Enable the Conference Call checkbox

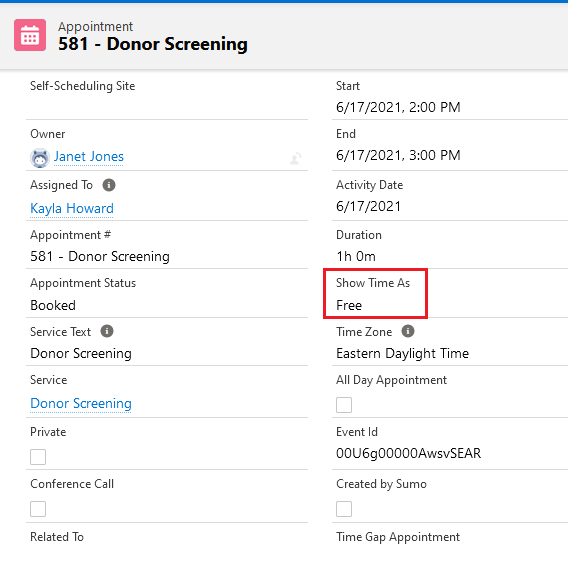[38, 509]
